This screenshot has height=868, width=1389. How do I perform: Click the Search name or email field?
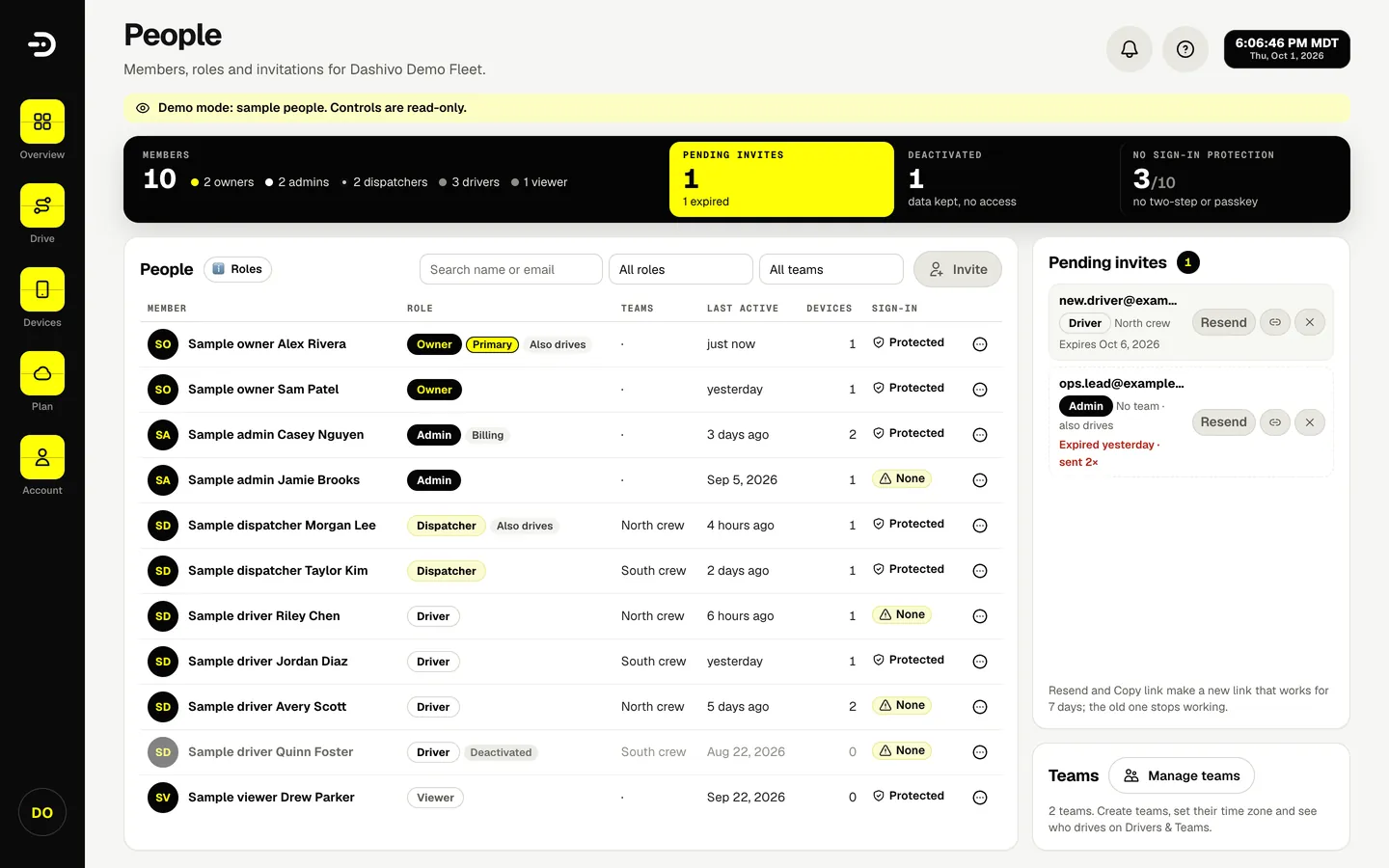[511, 269]
